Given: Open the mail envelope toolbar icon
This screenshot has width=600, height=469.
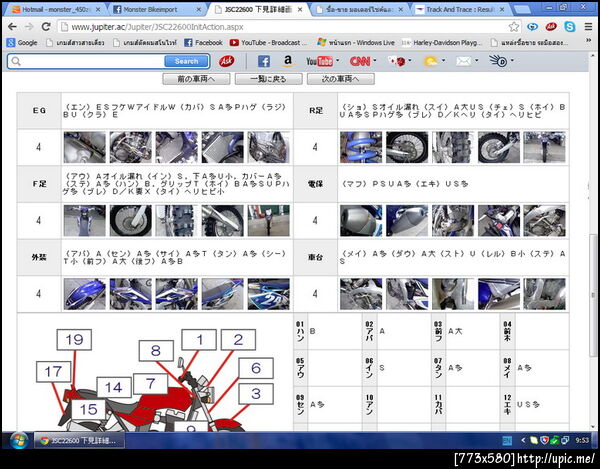Looking at the screenshot, I should tap(463, 61).
